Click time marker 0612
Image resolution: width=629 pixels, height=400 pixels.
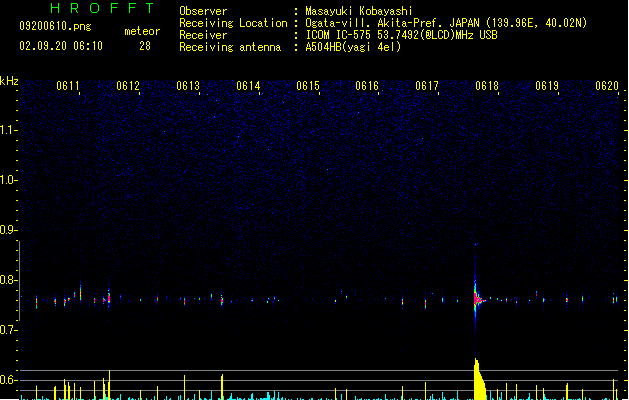[x=128, y=86]
